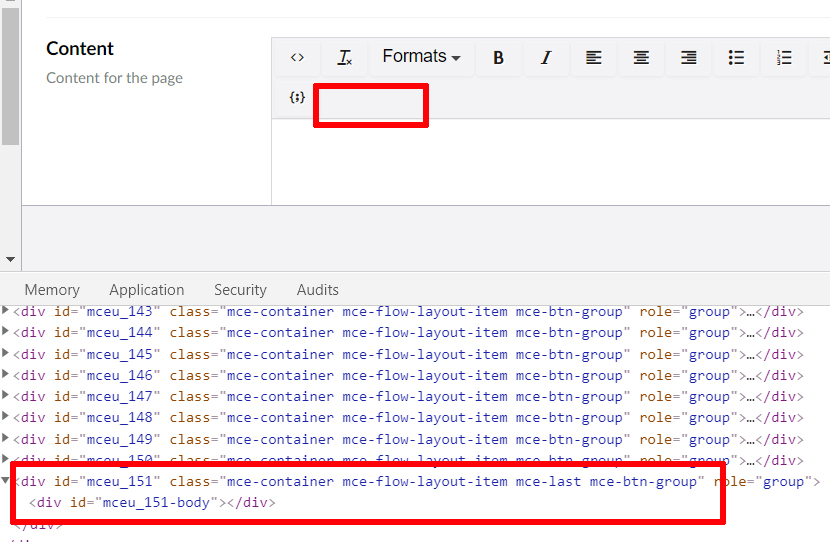Center-align the text
This screenshot has width=830, height=542.
(641, 57)
